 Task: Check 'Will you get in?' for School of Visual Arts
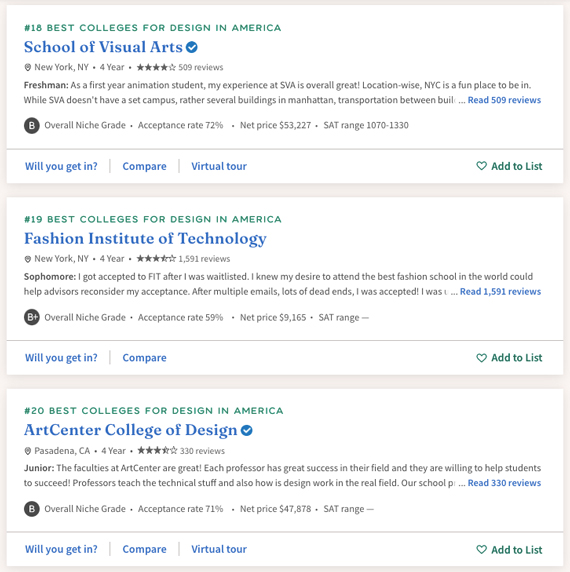point(61,166)
